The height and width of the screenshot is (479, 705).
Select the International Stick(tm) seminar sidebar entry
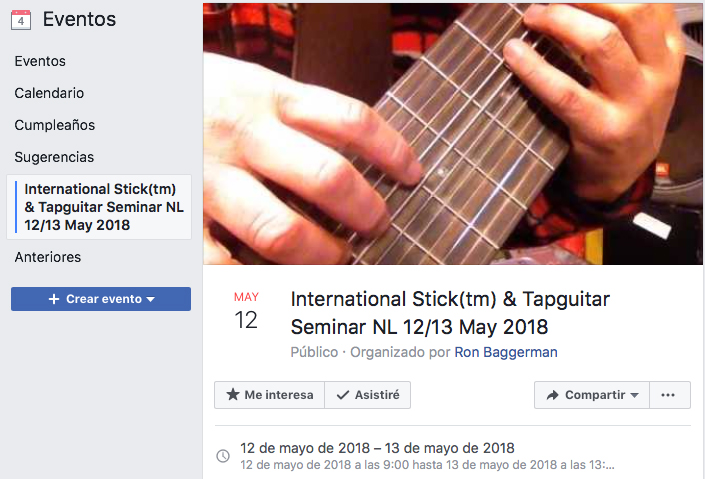click(x=99, y=207)
